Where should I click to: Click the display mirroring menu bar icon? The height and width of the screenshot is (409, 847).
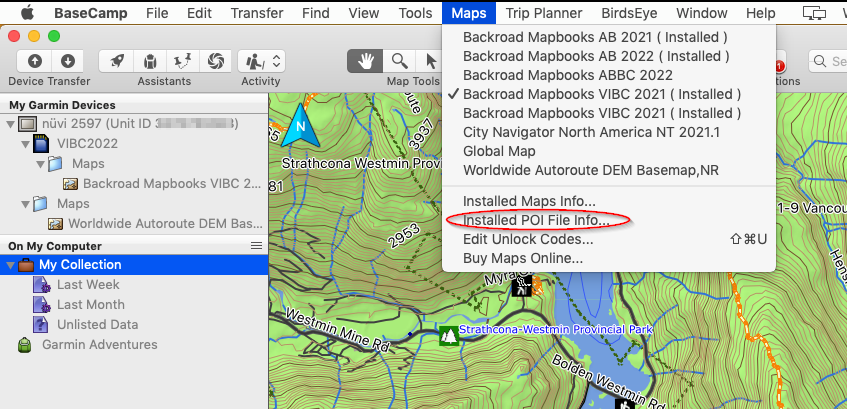click(x=814, y=13)
